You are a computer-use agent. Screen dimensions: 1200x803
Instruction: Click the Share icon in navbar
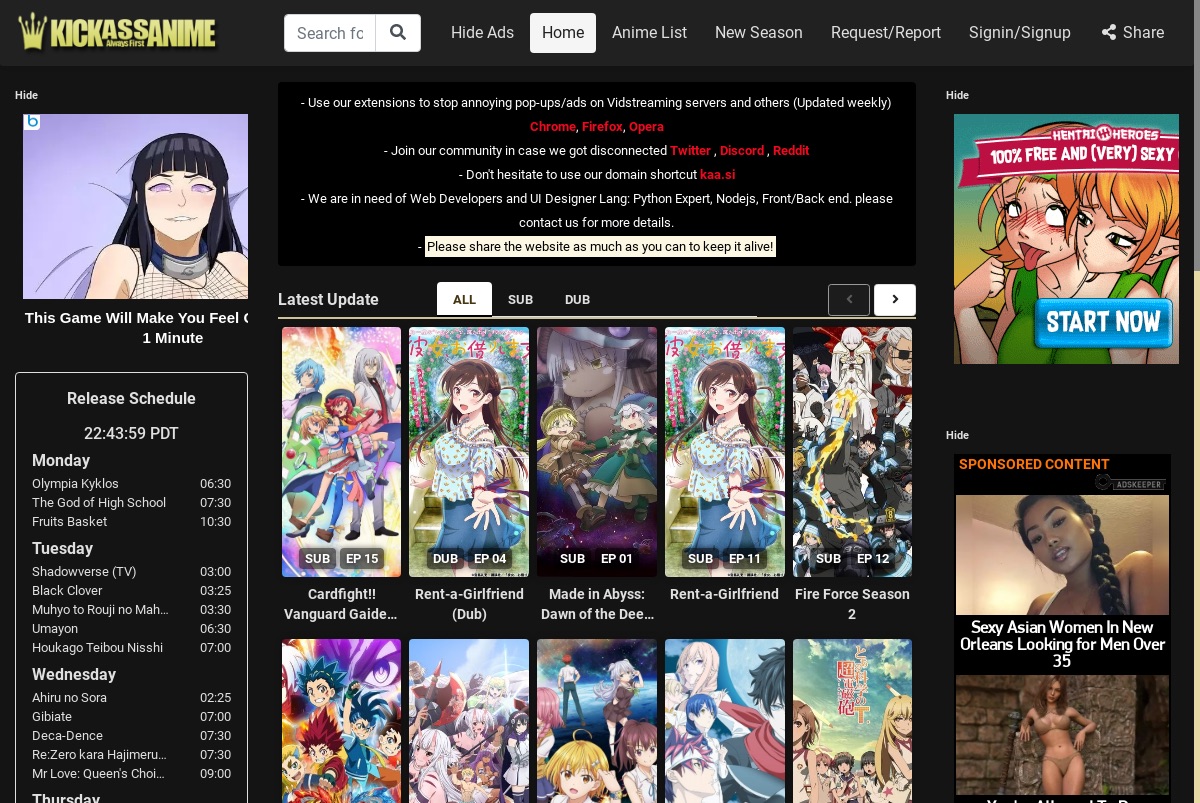click(x=1109, y=33)
